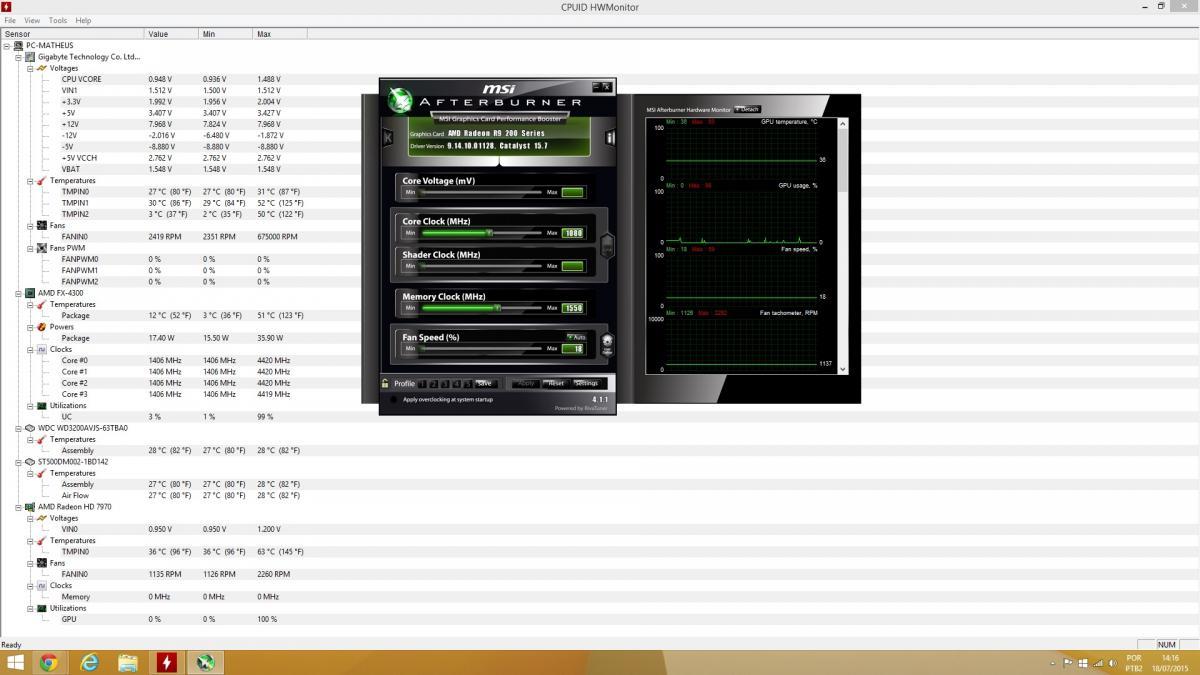Open the Help menu
This screenshot has width=1200, height=675.
(83, 20)
